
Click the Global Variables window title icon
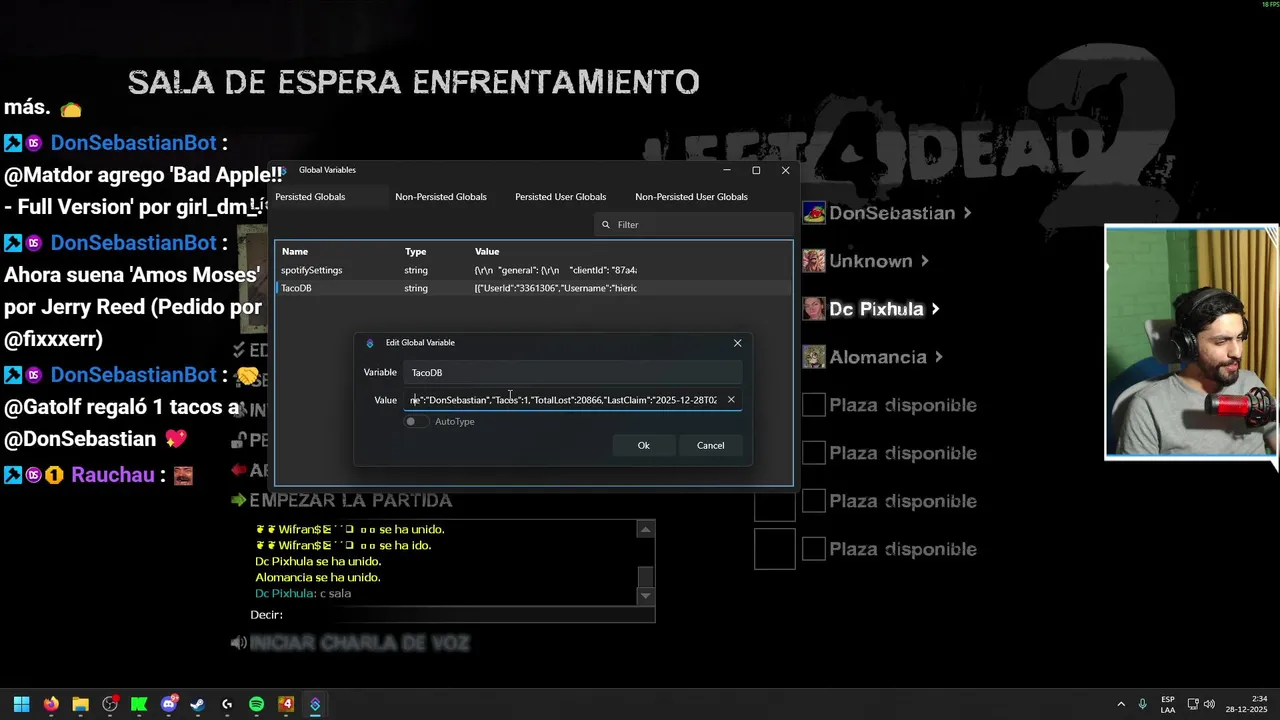(283, 170)
